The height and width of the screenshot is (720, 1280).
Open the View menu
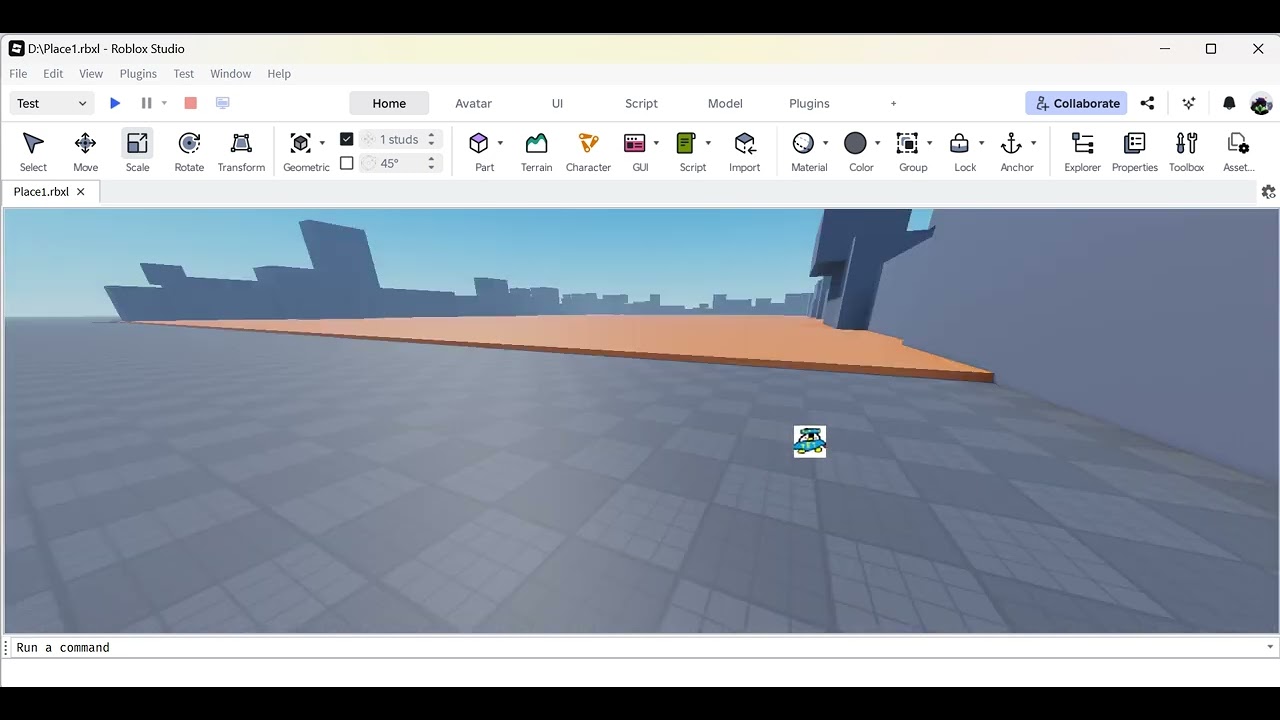pos(91,74)
